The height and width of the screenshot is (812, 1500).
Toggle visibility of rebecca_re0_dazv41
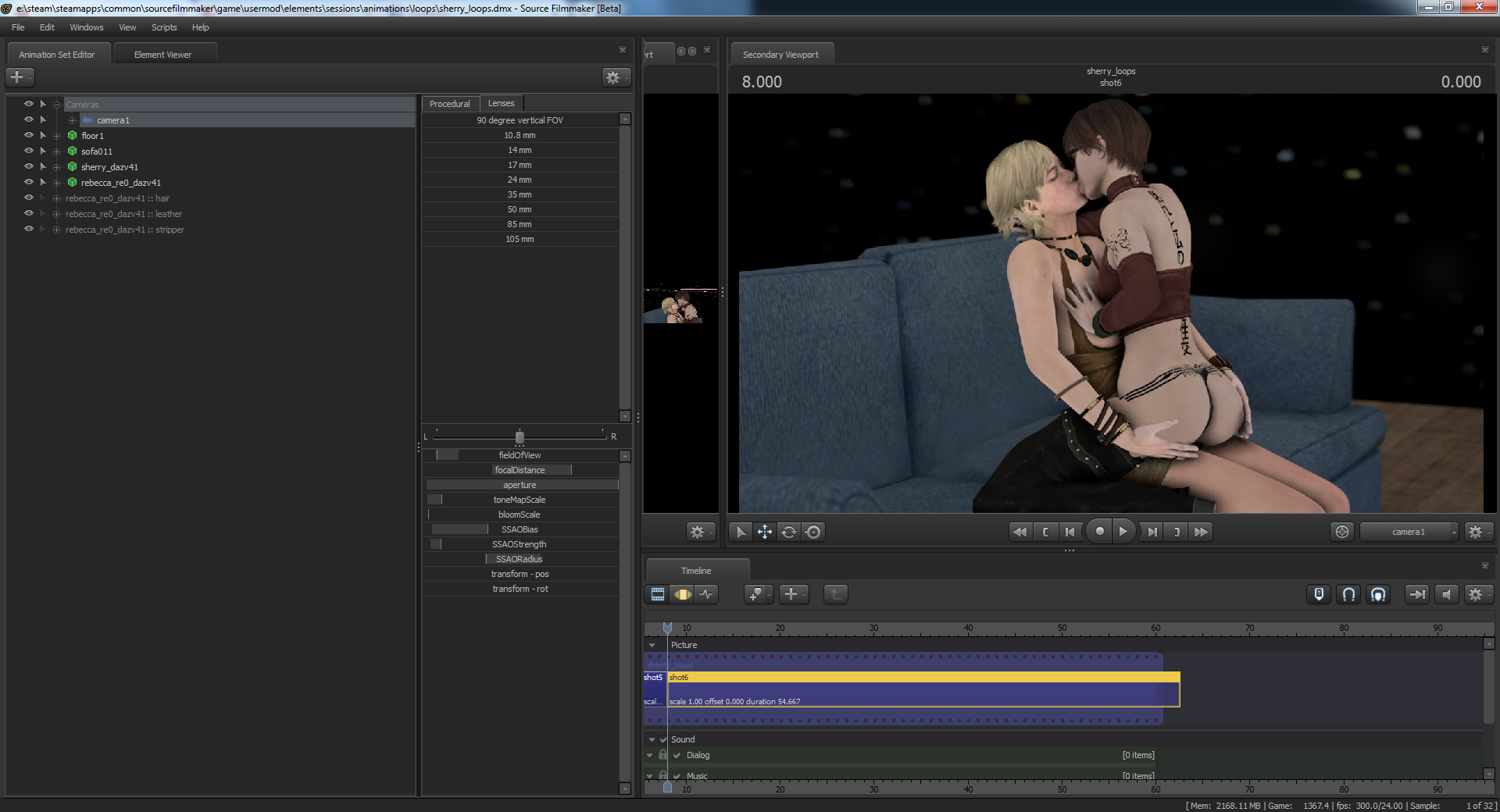coord(29,182)
